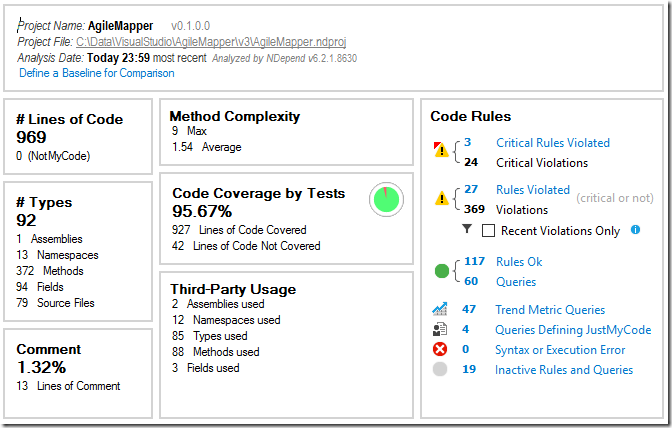672x428 pixels.
Task: Click the 1 Assemblies row
Action: (49, 239)
